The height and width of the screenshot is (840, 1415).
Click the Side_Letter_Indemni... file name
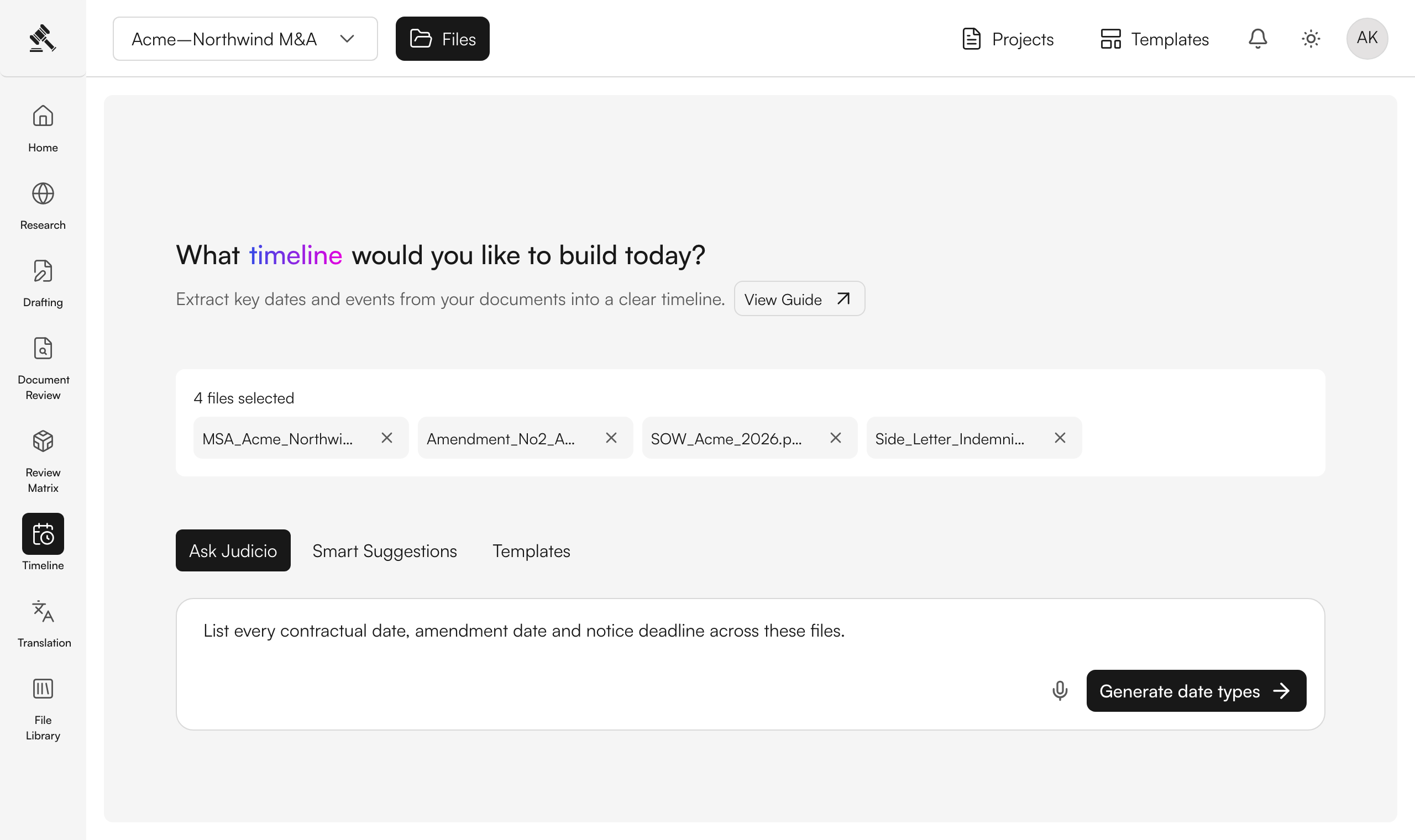tap(949, 439)
